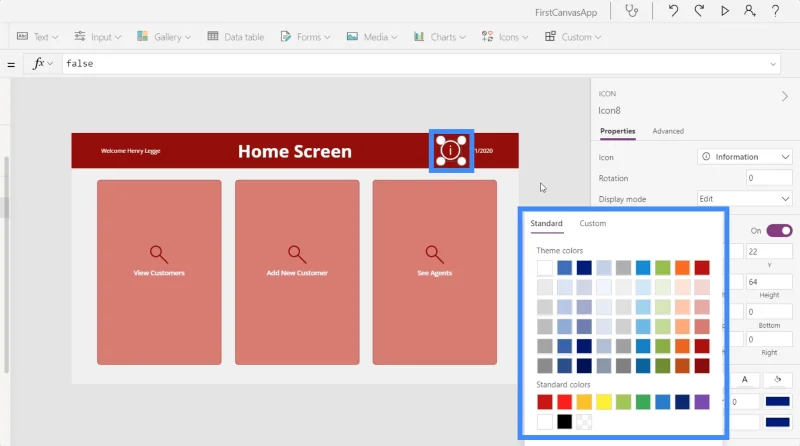This screenshot has width=800, height=446.
Task: Click the View Customers magnifier icon
Action: click(158, 254)
